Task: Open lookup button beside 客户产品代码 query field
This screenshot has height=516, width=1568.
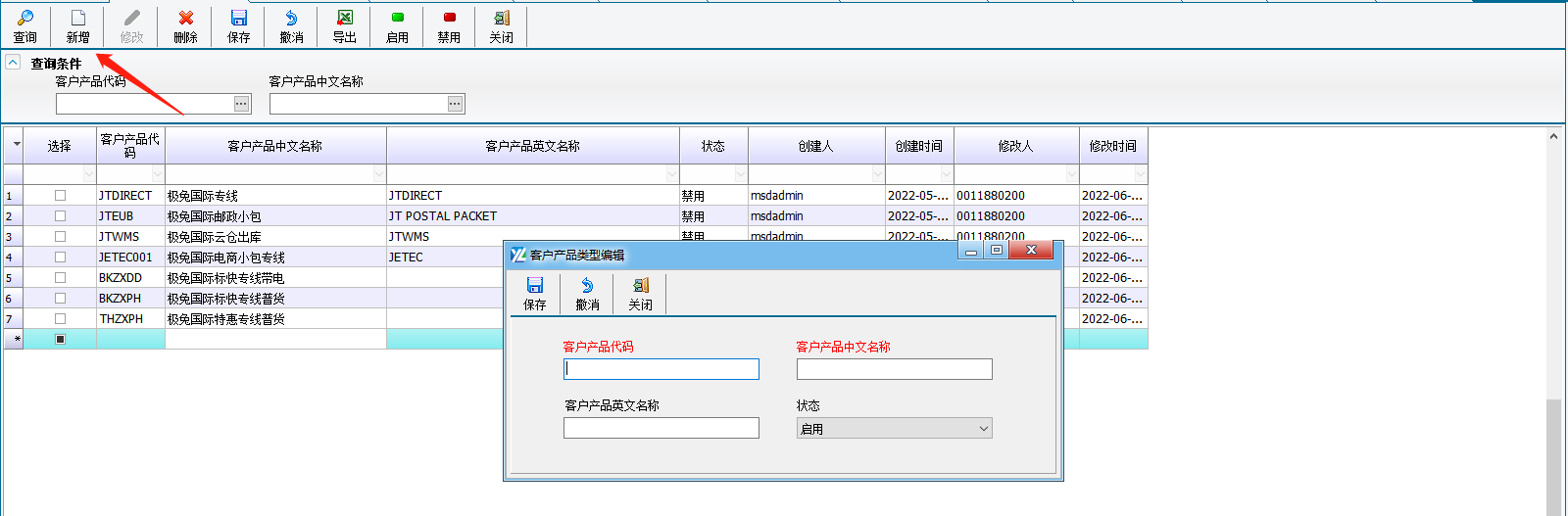Action: coord(241,104)
